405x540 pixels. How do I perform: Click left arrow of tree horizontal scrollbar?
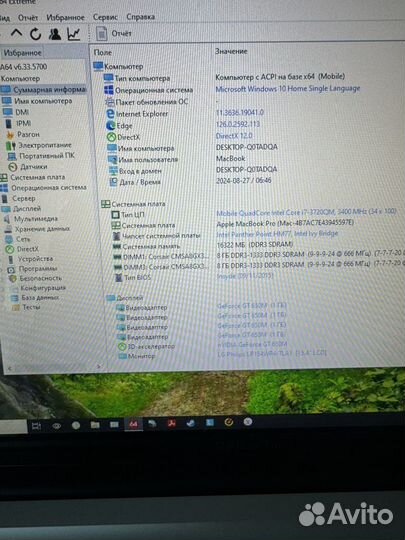(10, 368)
